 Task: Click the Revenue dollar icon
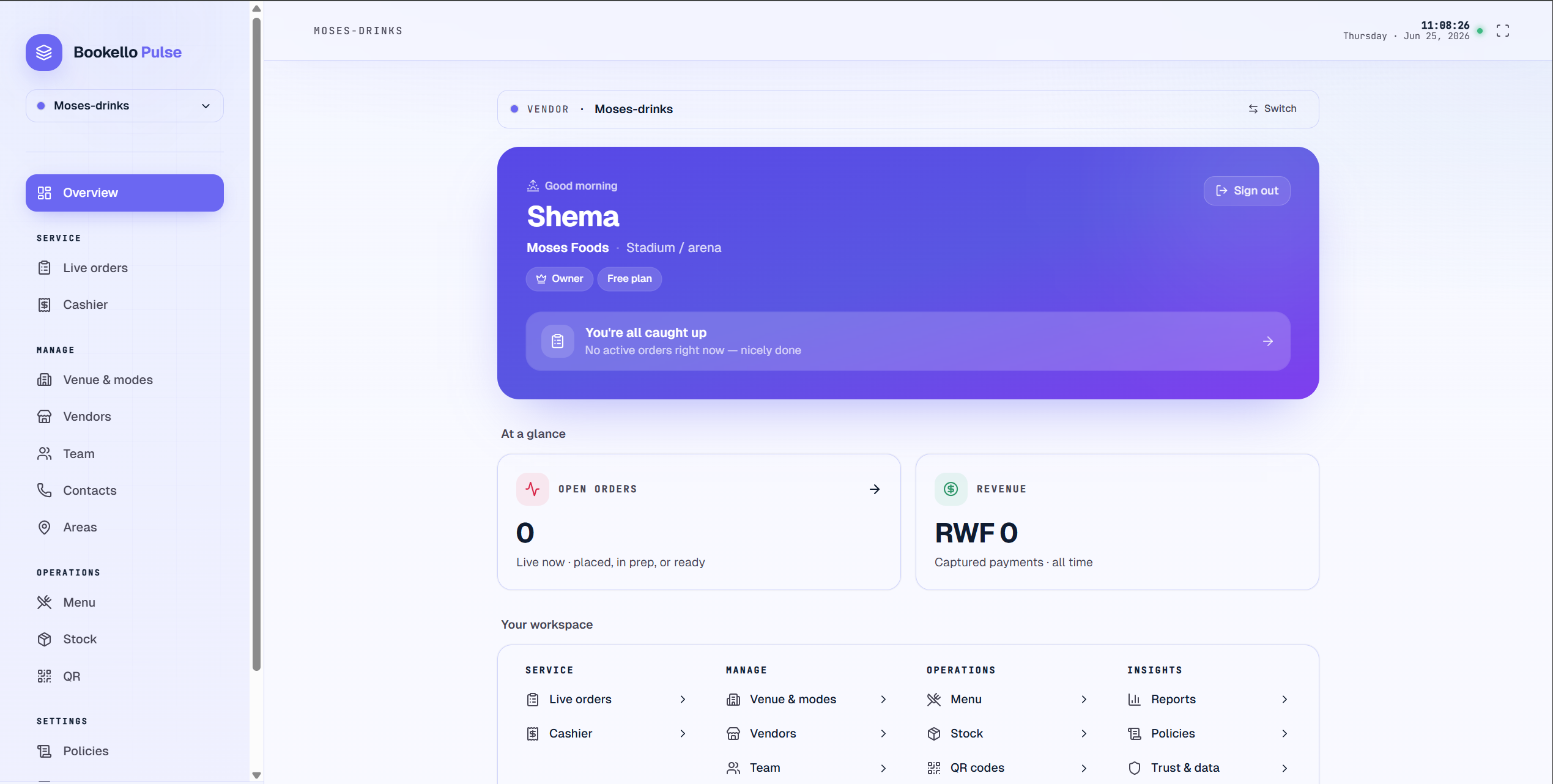tap(951, 489)
